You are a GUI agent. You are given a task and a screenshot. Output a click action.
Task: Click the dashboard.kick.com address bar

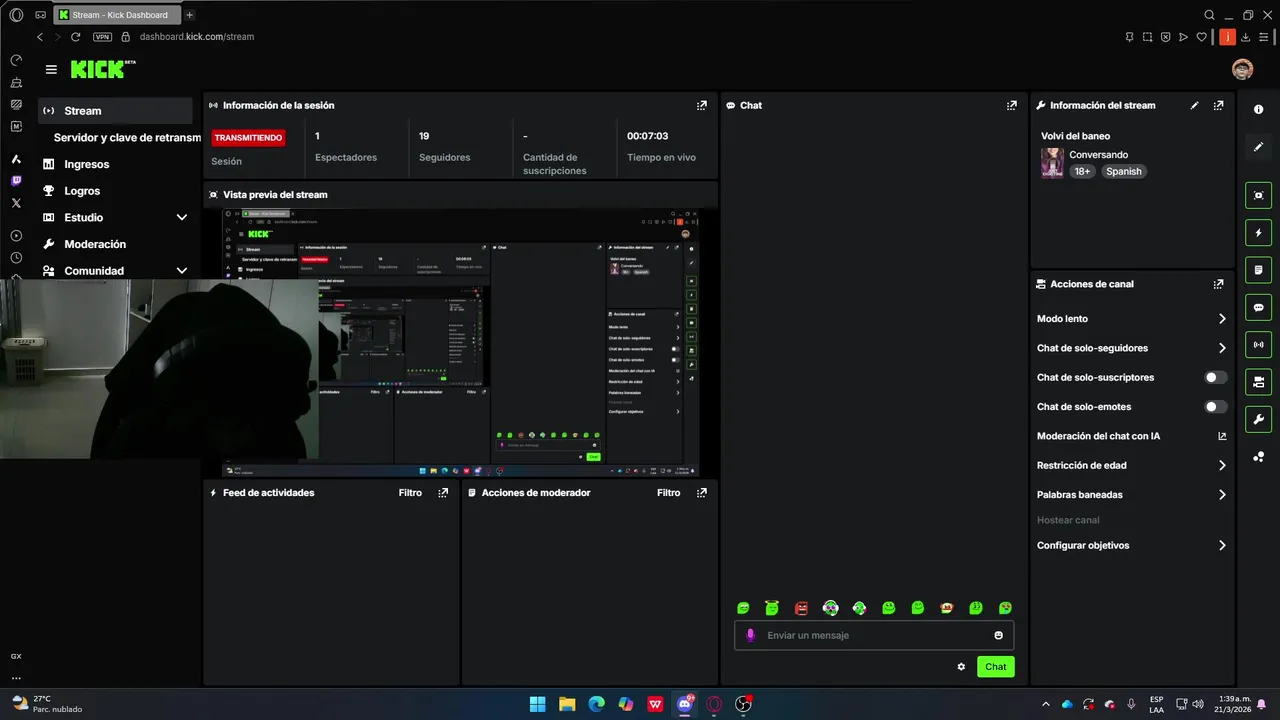(x=196, y=37)
